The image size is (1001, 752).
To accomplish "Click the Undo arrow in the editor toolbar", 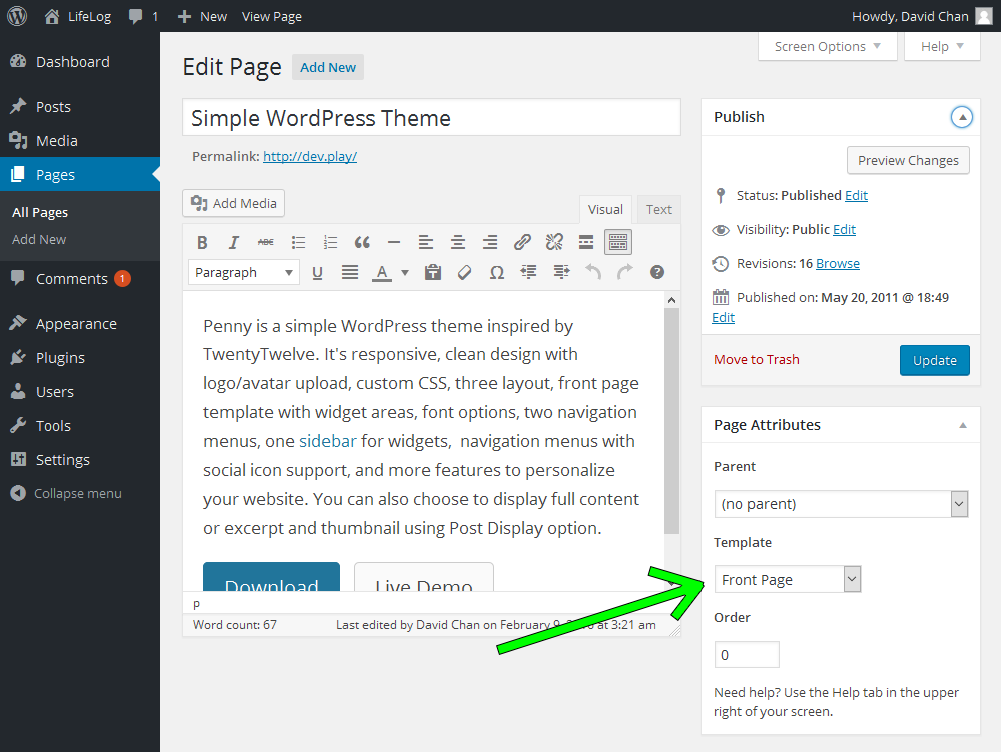I will [592, 271].
